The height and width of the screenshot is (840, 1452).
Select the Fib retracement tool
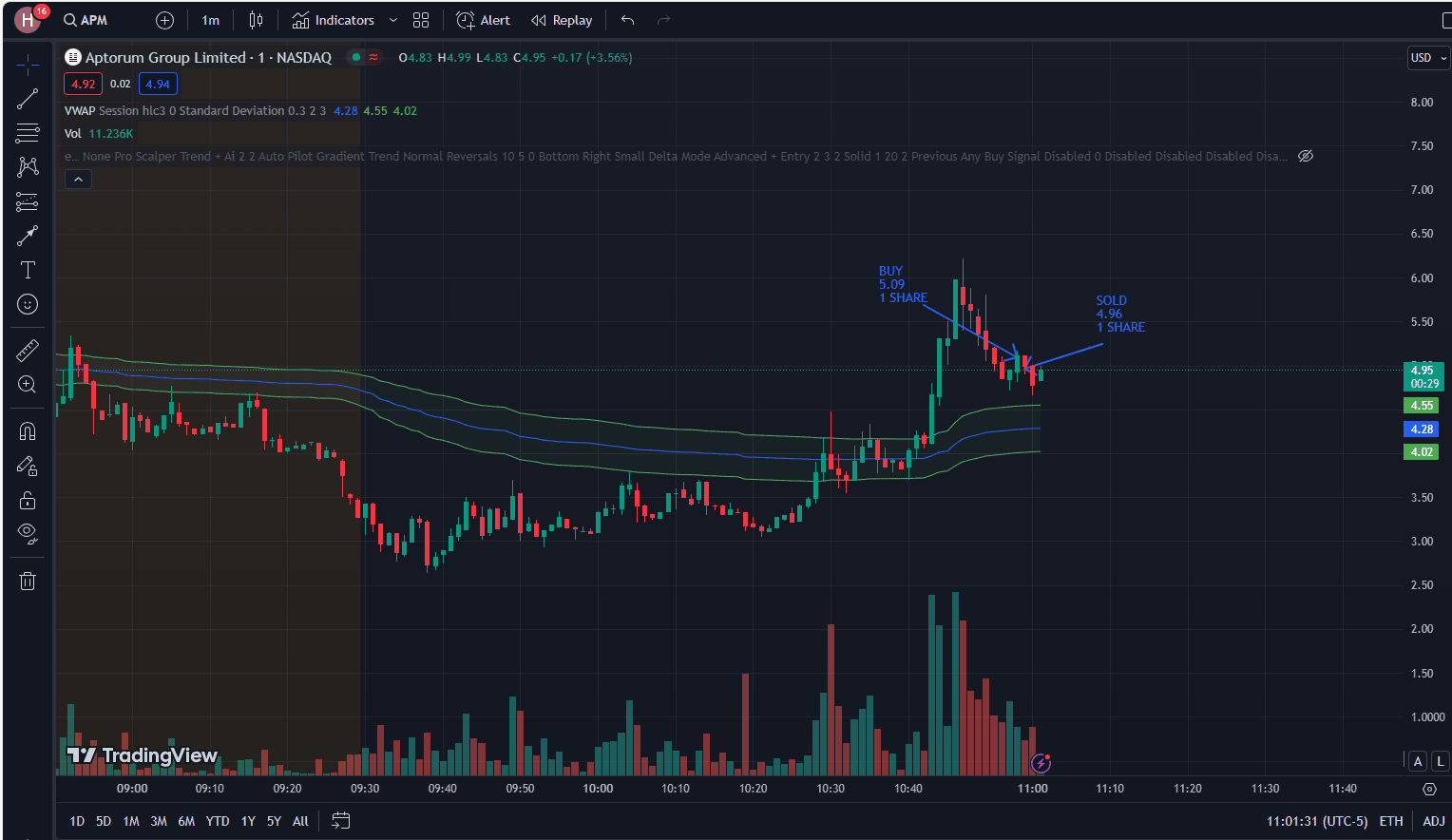pos(28,133)
